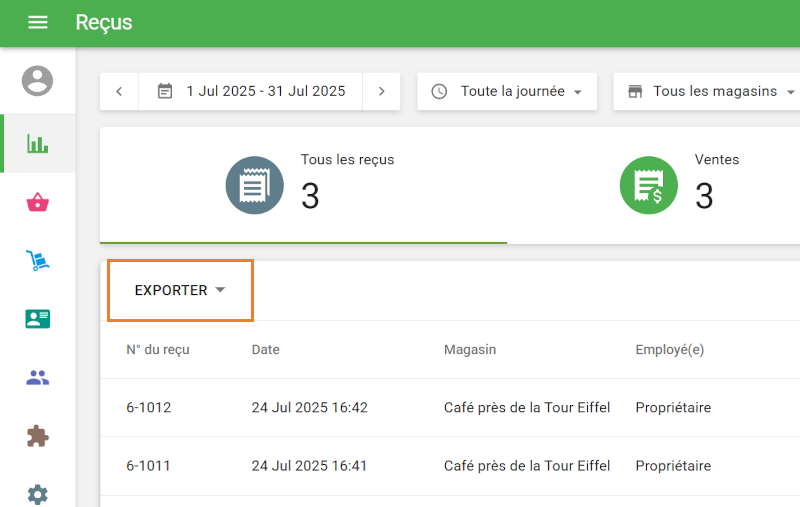The height and width of the screenshot is (507, 800).
Task: Open the Customers people icon
Action: click(x=37, y=378)
